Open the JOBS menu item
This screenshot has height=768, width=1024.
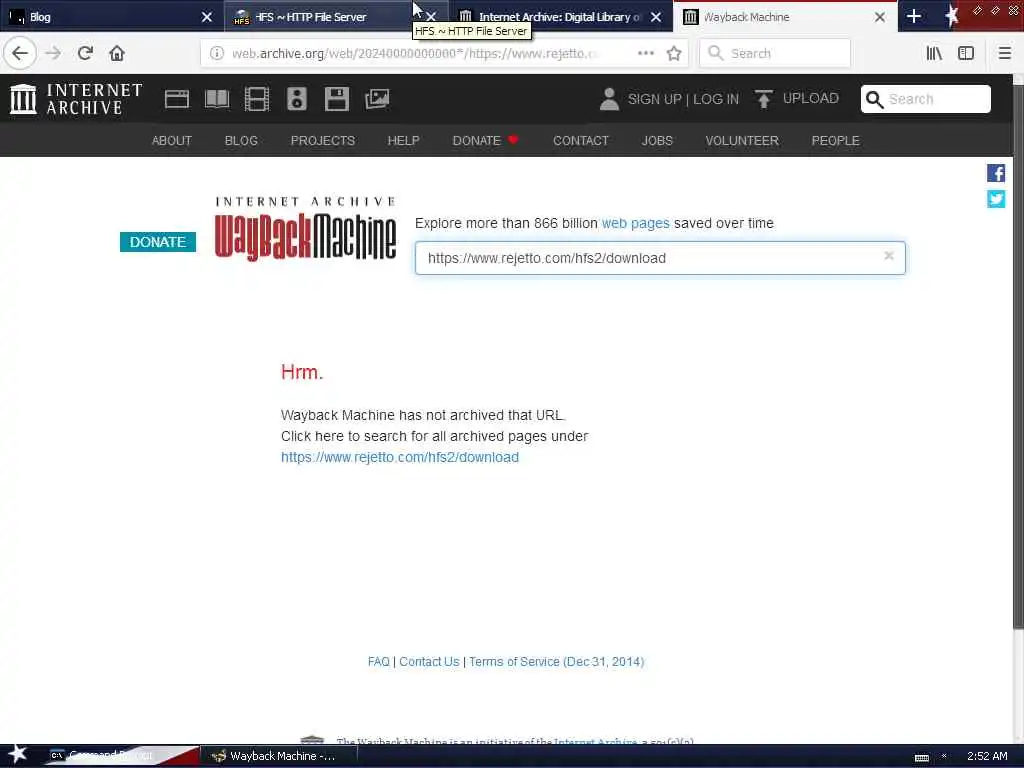657,140
